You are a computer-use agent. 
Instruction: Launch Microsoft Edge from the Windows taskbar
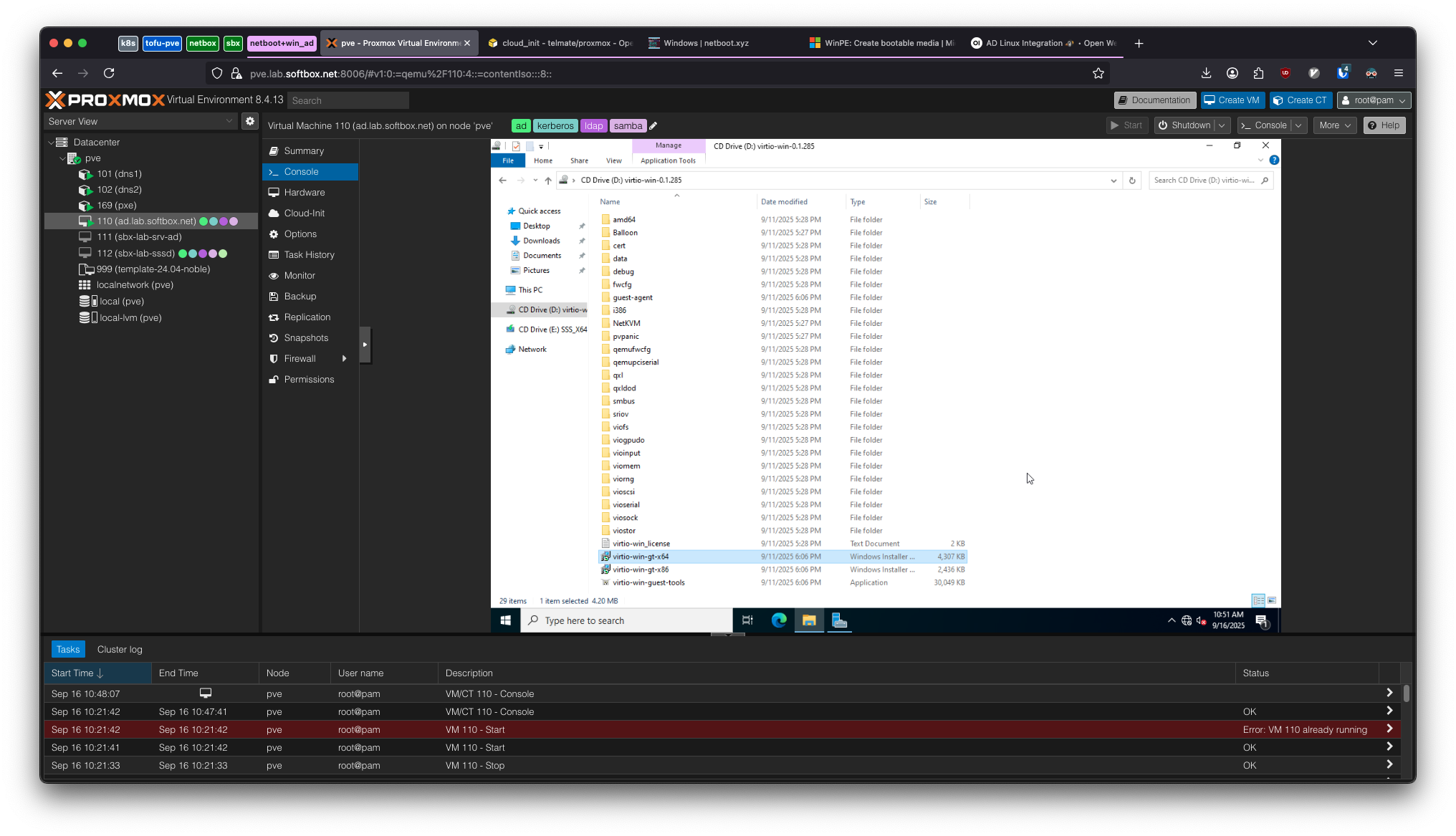pyautogui.click(x=778, y=620)
